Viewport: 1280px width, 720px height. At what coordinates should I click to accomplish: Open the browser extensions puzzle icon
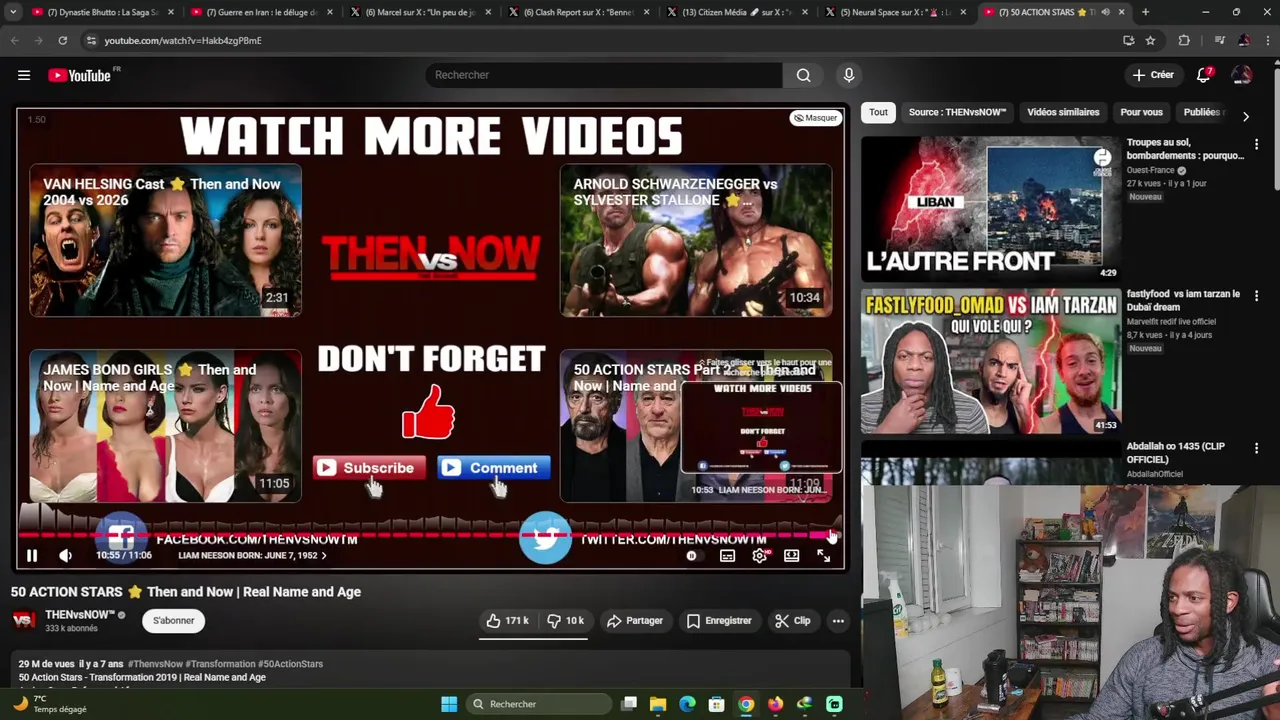pyautogui.click(x=1184, y=40)
